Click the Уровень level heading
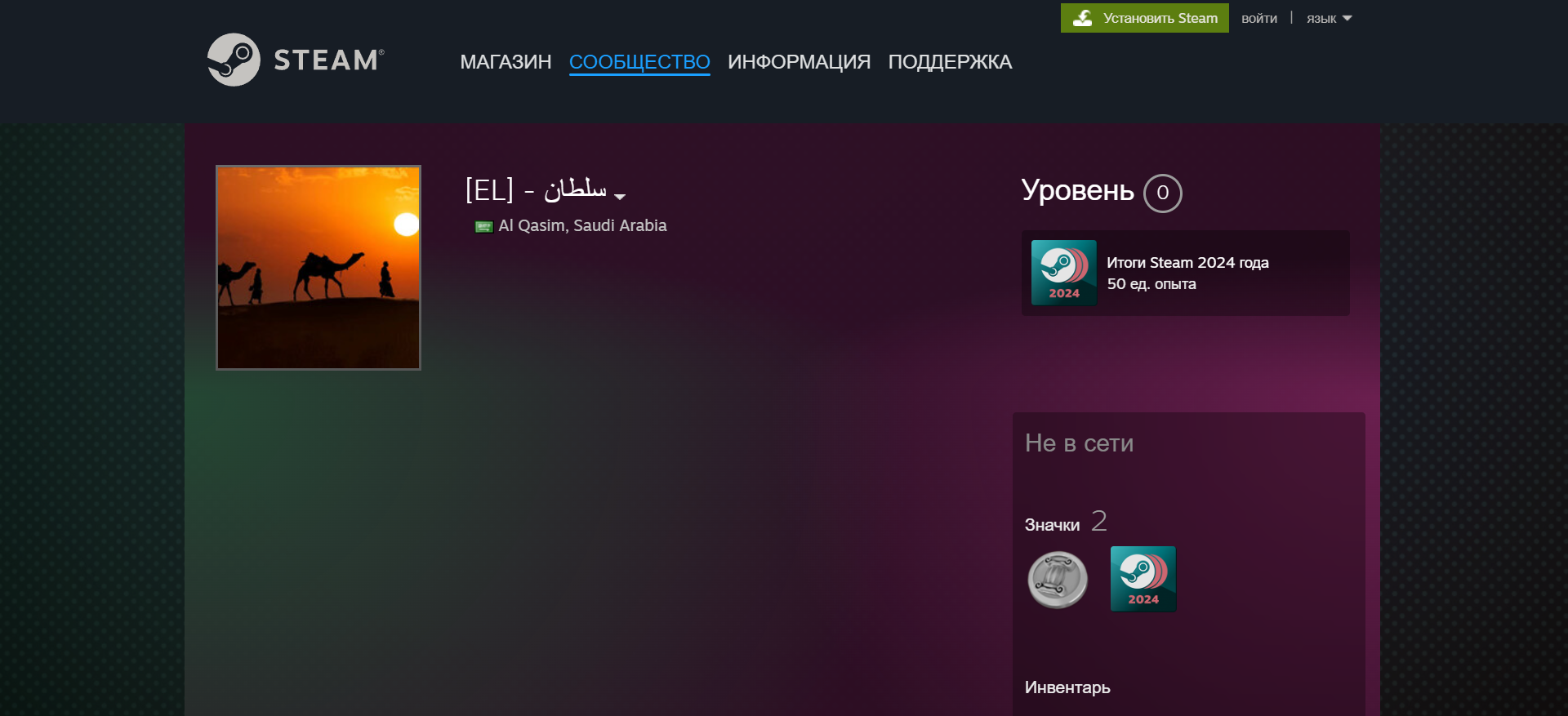This screenshot has height=716, width=1568. coord(1077,190)
